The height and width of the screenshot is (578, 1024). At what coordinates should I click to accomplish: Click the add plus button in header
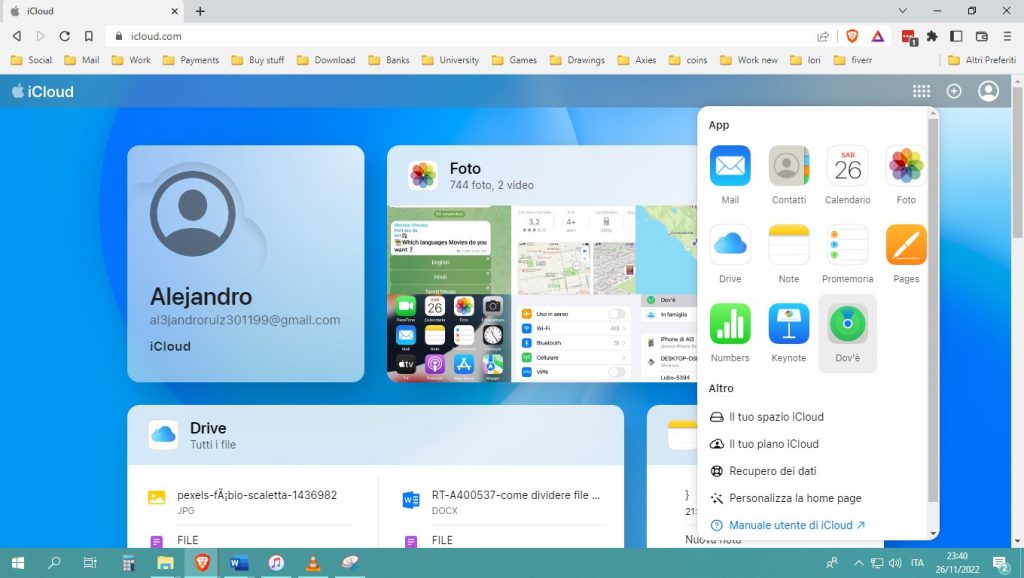point(954,91)
